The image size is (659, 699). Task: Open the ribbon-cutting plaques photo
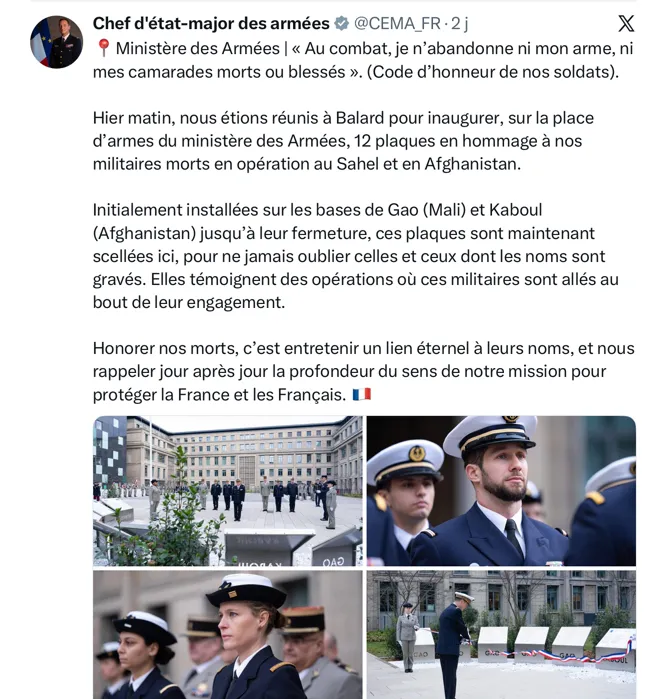pos(501,635)
